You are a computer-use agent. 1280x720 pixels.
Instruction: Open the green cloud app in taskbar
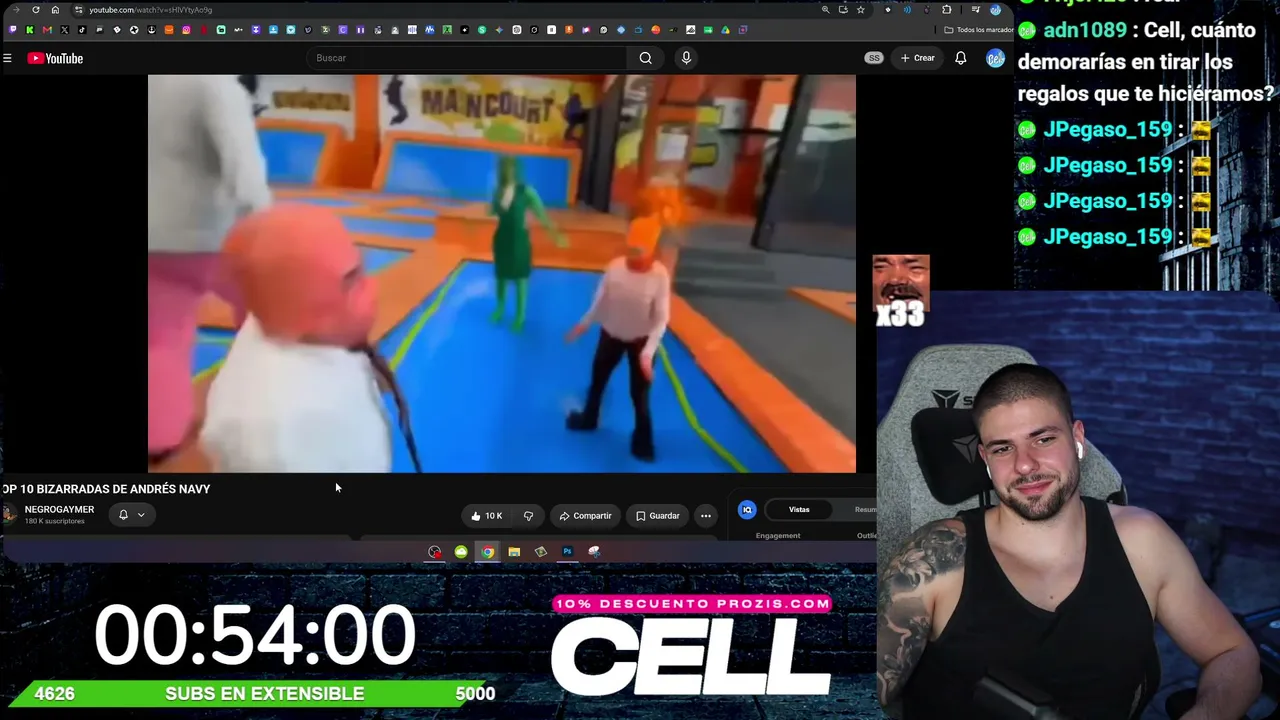(461, 552)
